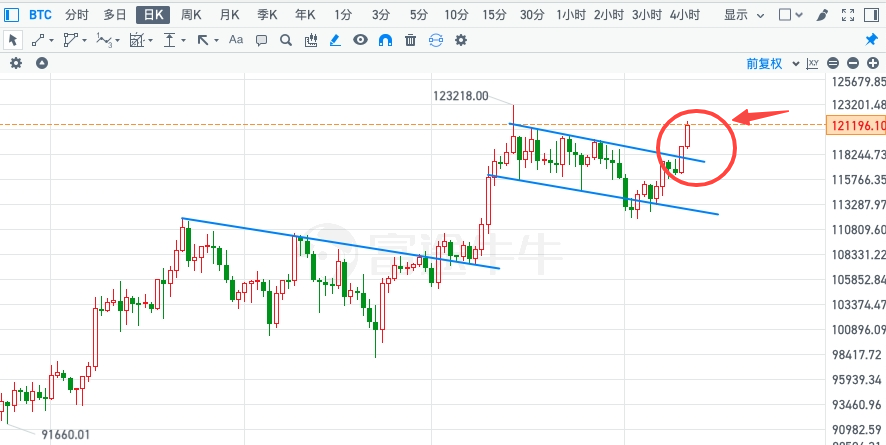Select the 1小时 hourly interval
Viewport: 886px width, 445px height.
pos(571,15)
